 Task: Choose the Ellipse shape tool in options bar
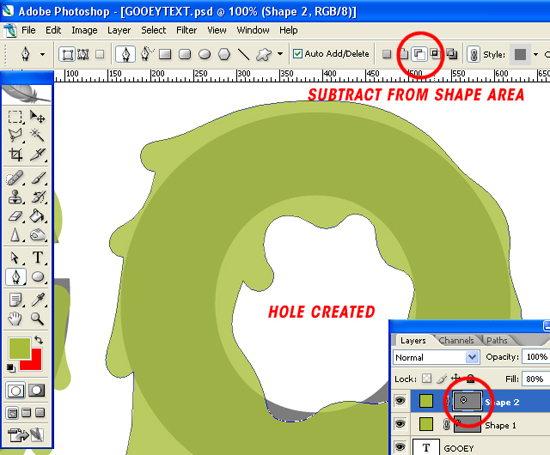(x=204, y=54)
